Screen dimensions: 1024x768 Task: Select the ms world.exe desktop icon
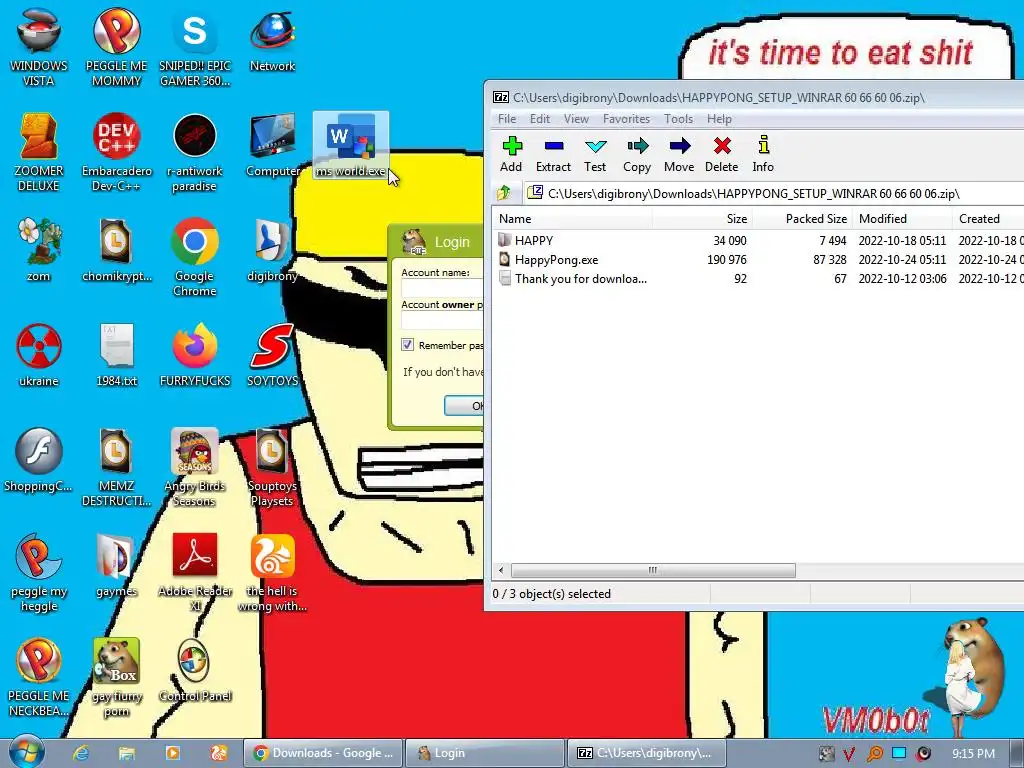[351, 146]
